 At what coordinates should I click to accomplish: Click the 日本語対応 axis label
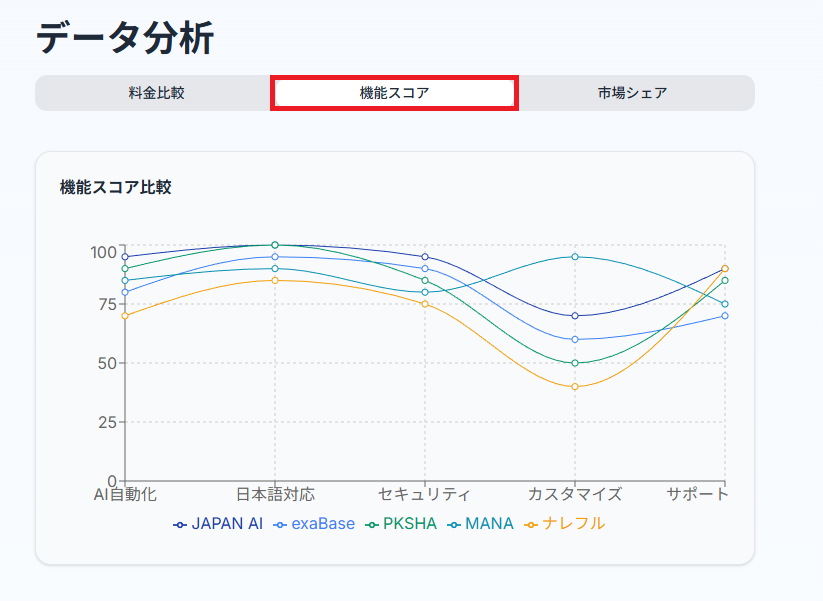[x=275, y=494]
